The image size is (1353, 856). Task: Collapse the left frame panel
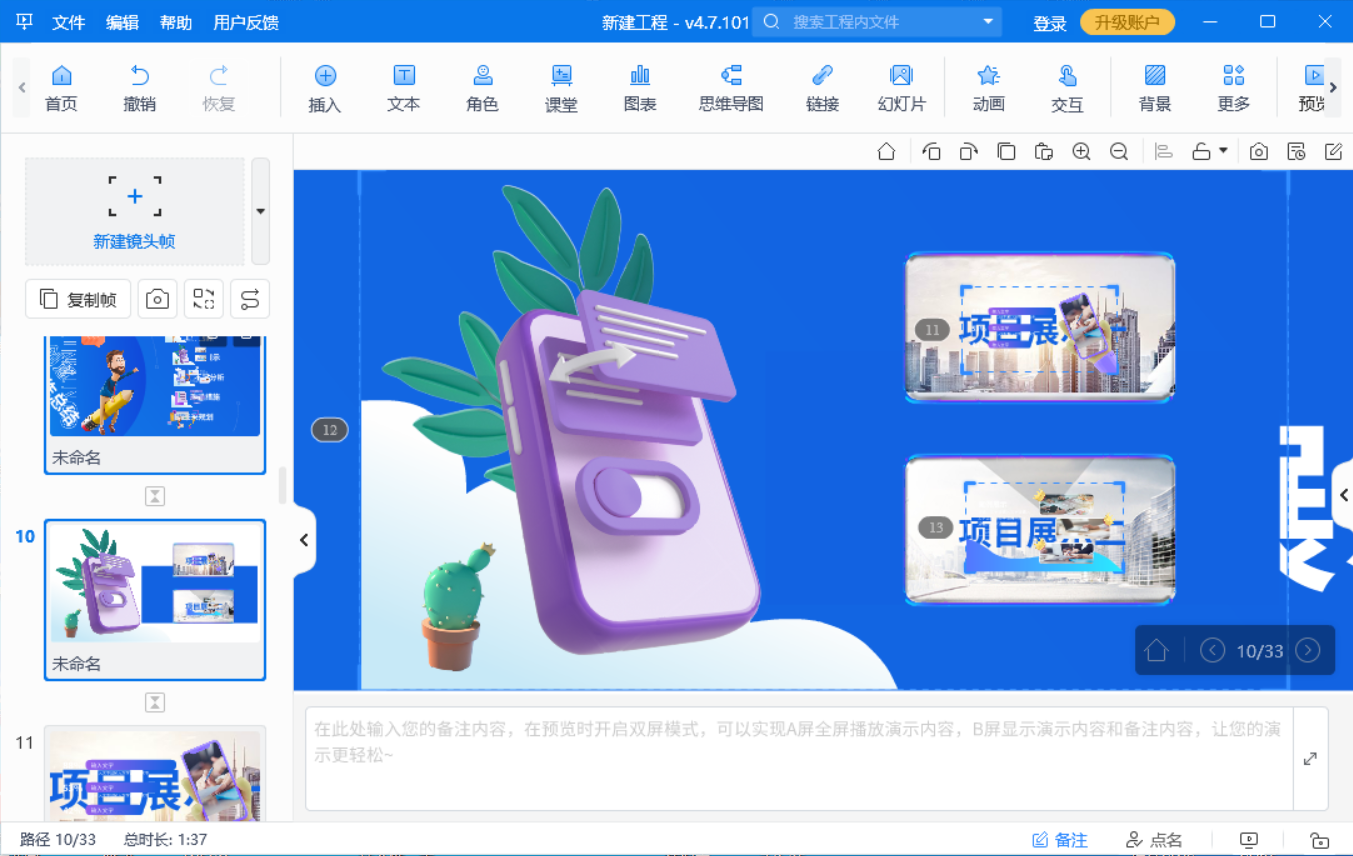point(304,540)
